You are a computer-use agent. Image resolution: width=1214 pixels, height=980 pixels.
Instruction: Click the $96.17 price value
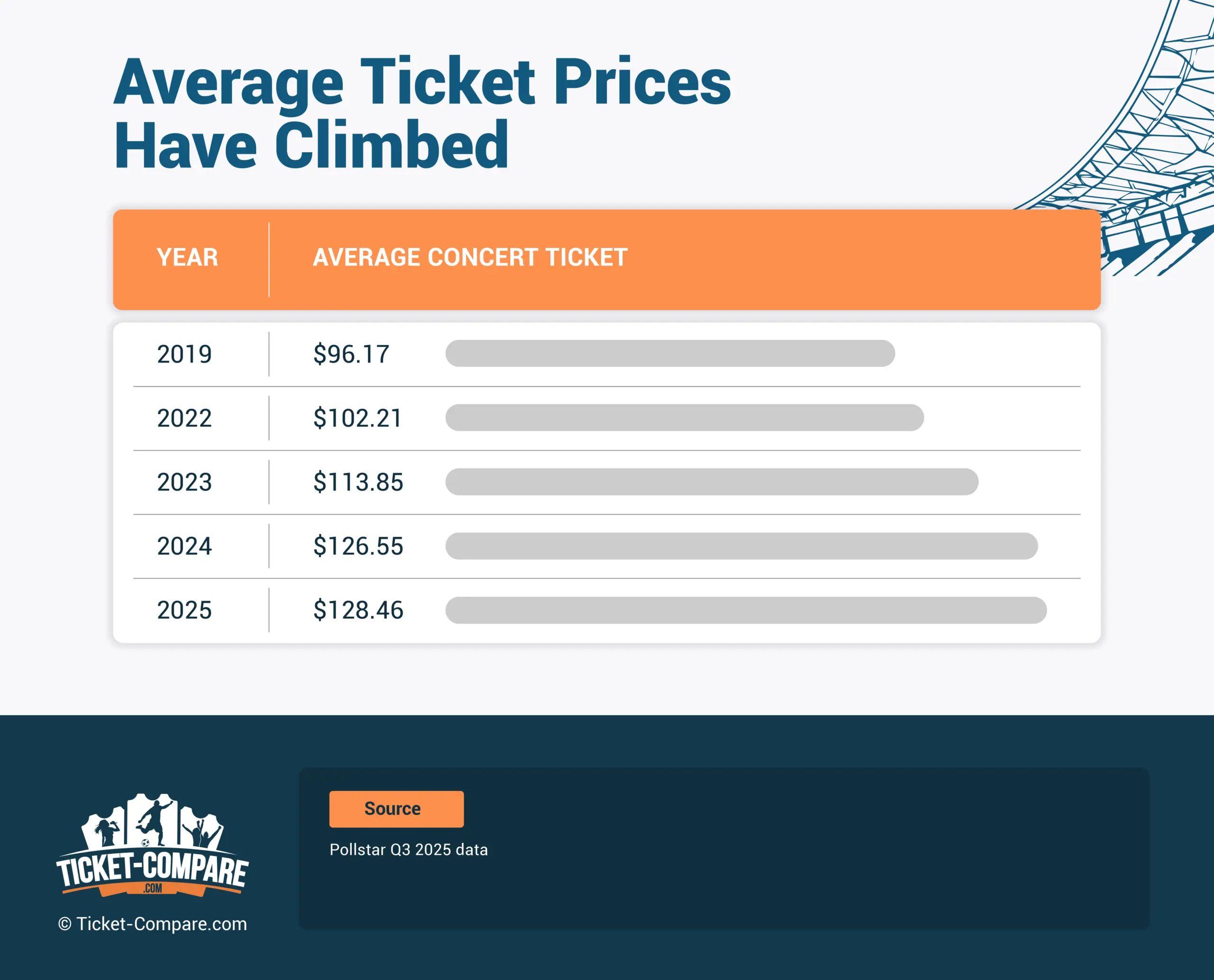351,354
